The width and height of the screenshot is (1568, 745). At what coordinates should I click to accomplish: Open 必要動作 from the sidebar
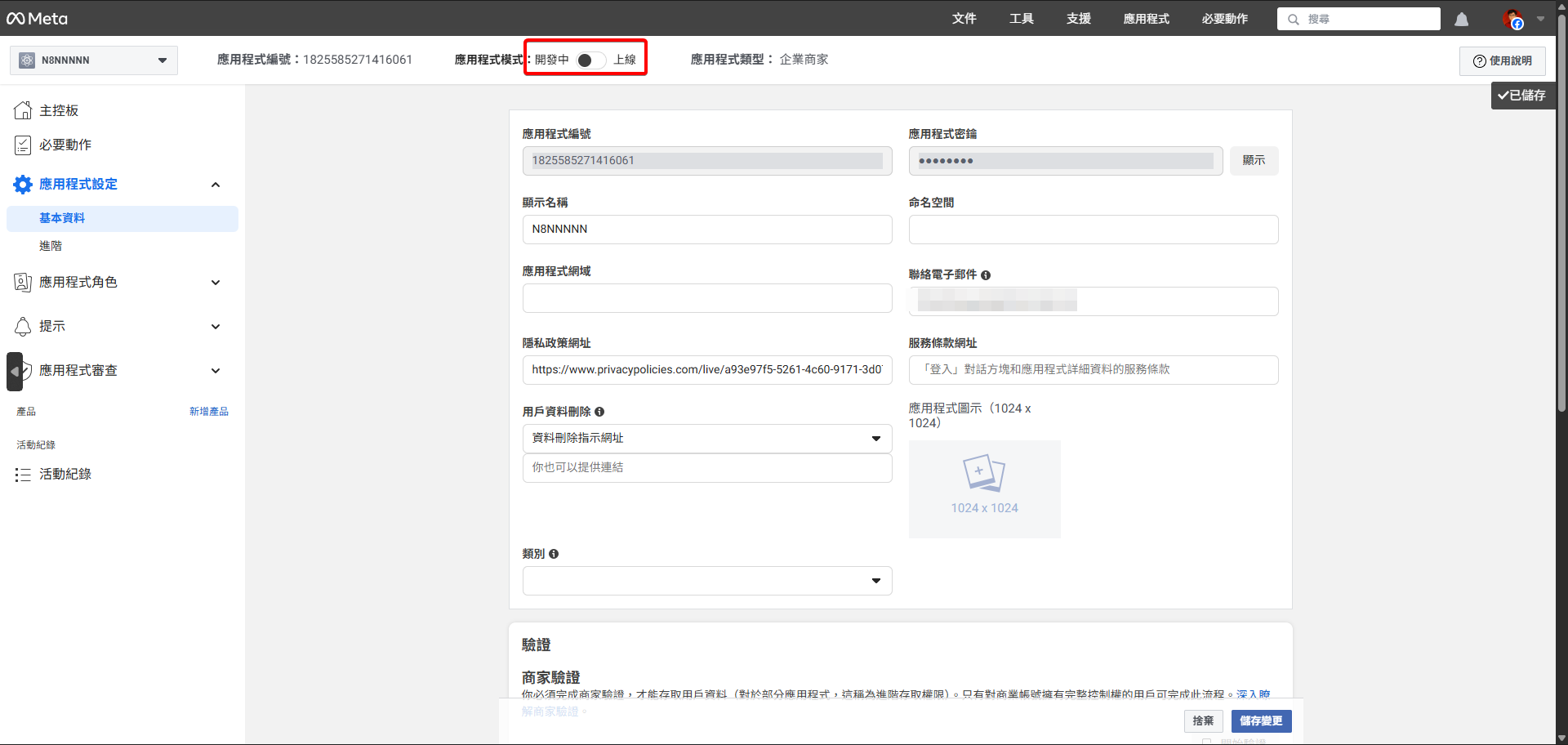pyautogui.click(x=65, y=145)
